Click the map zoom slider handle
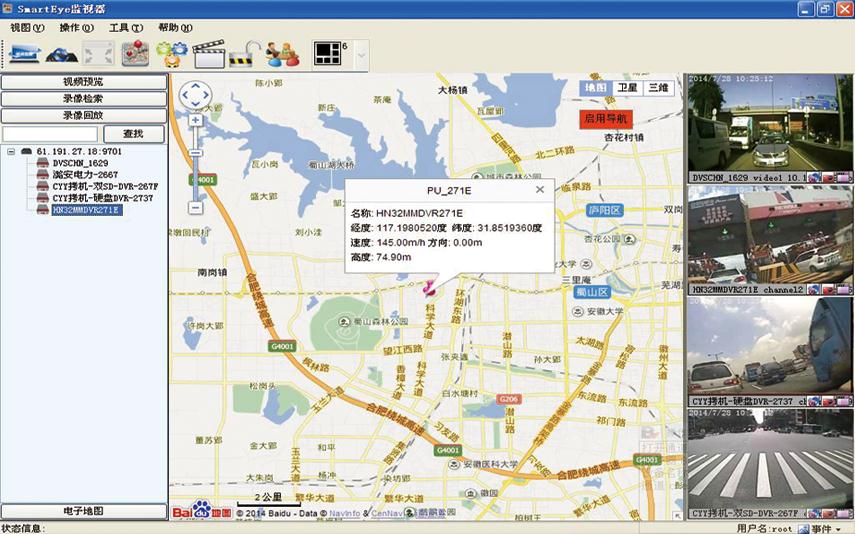Screen dimensions: 855x534 (x=195, y=153)
